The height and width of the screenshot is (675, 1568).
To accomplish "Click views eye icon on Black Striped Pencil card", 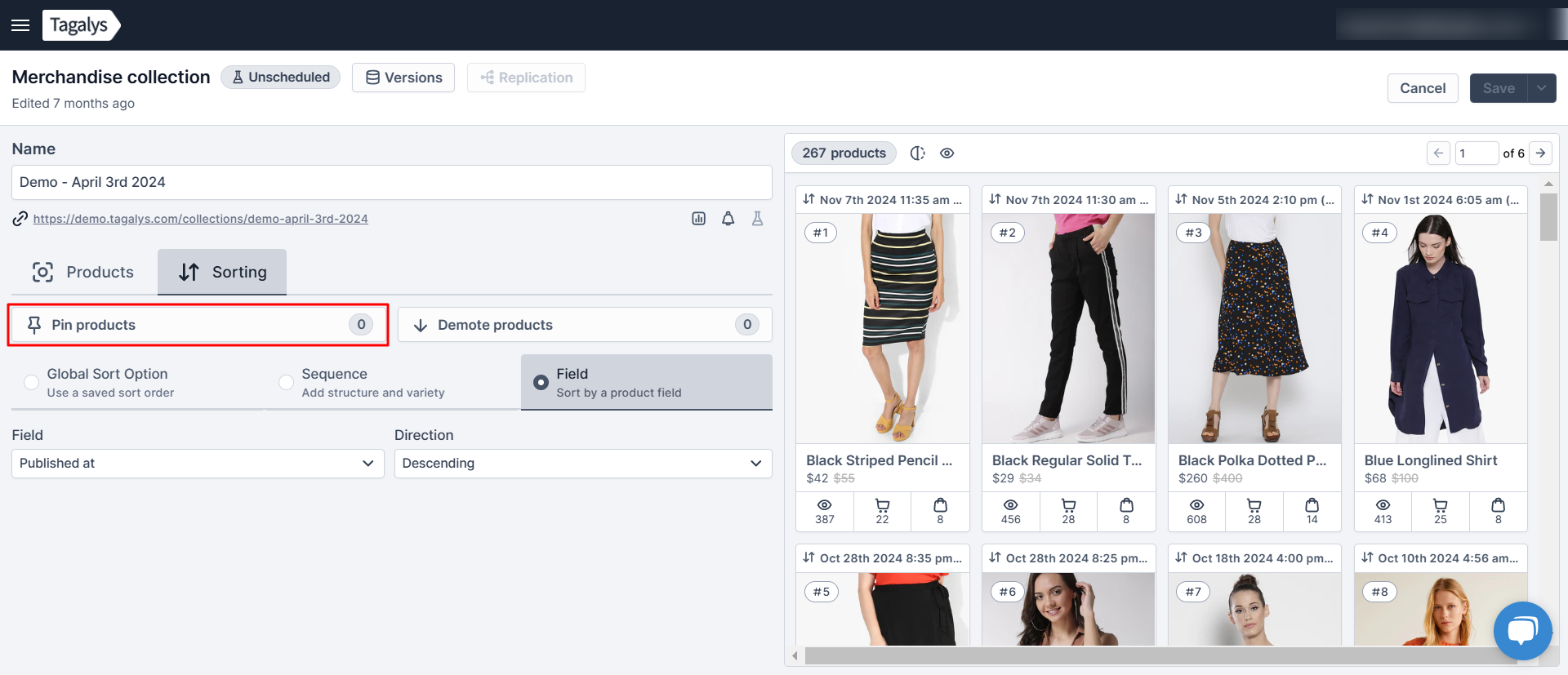I will coord(825,505).
